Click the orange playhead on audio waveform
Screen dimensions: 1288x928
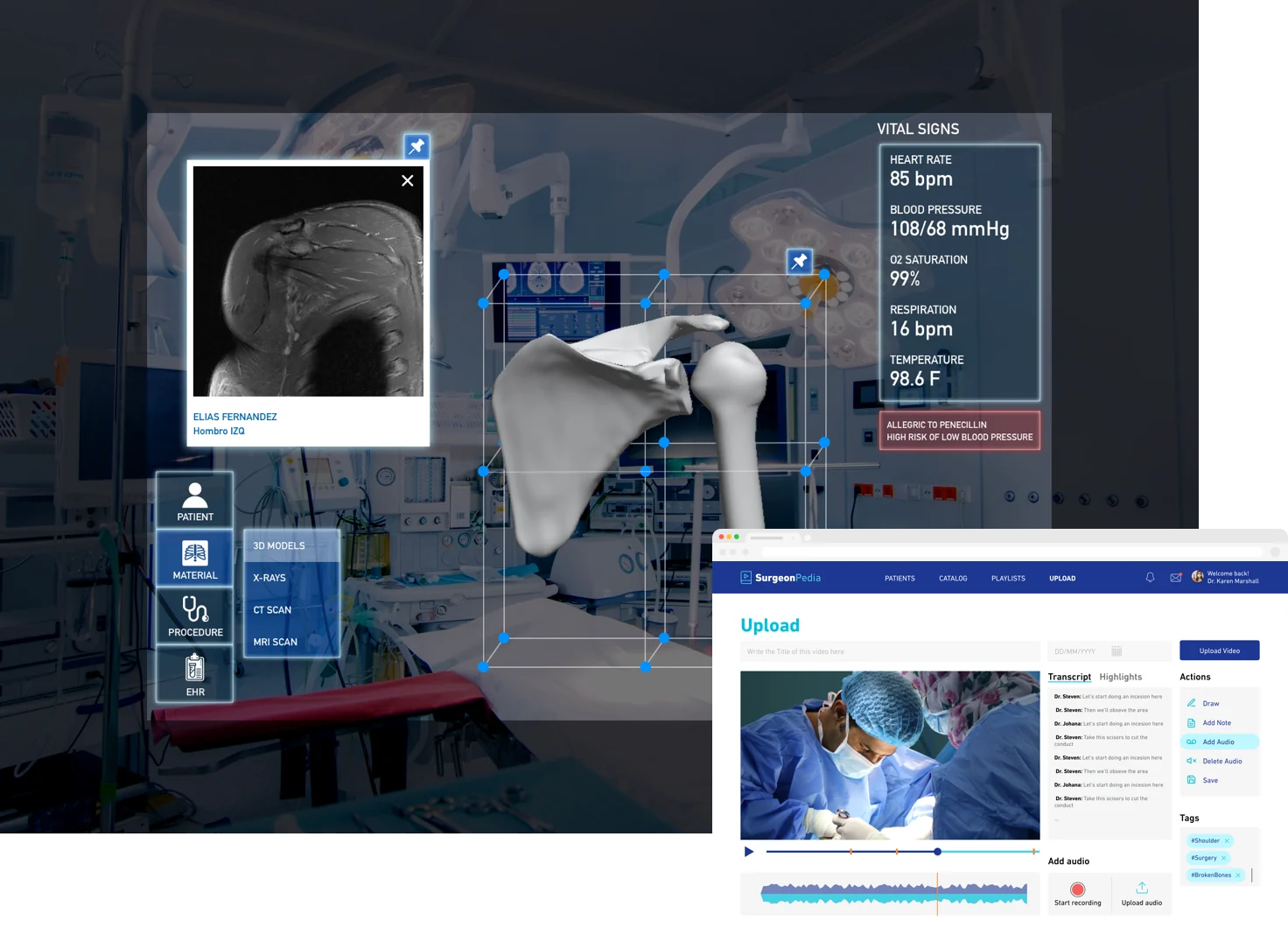tap(937, 894)
